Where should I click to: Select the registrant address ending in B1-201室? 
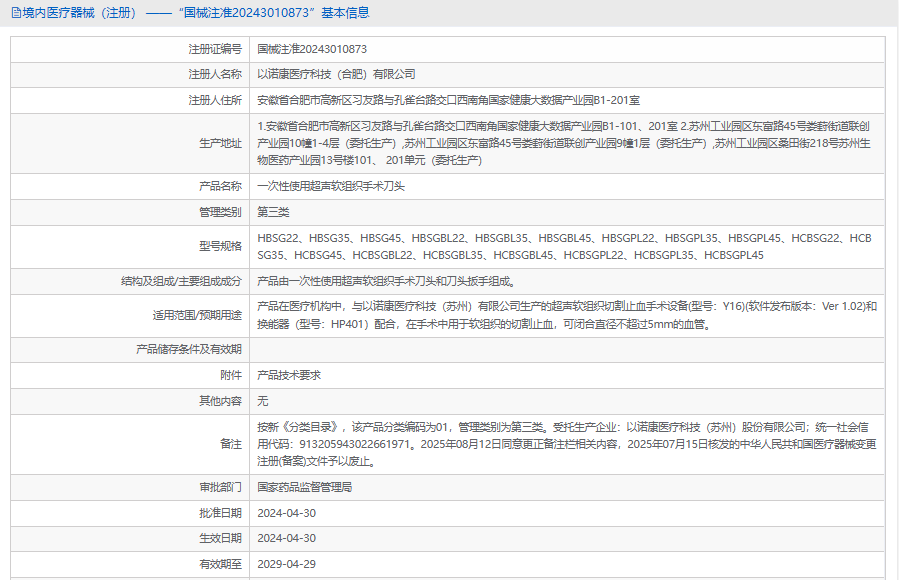[448, 100]
